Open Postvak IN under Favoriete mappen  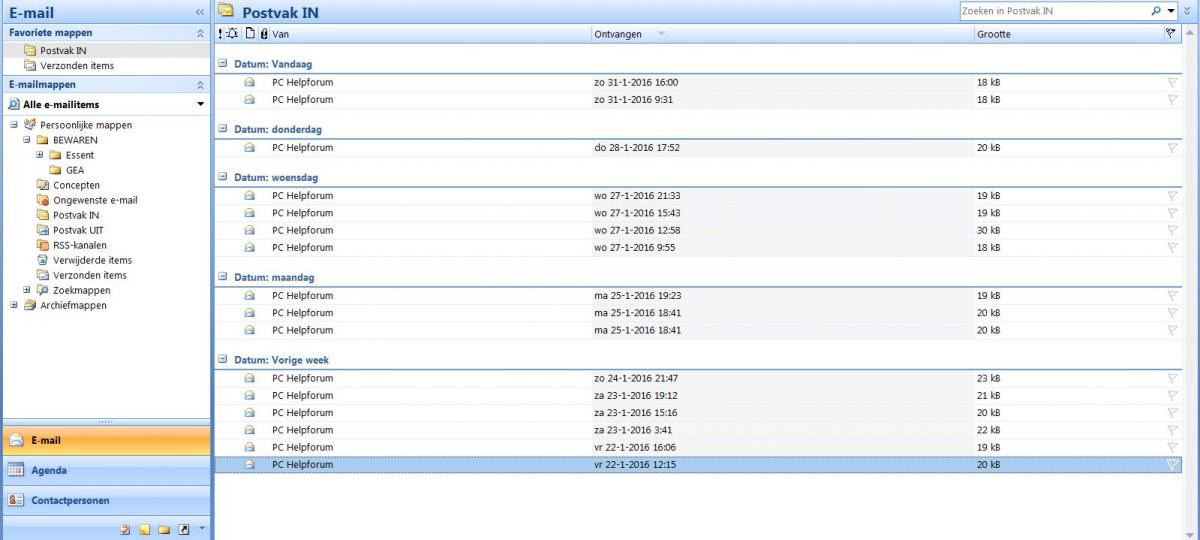coord(106,50)
